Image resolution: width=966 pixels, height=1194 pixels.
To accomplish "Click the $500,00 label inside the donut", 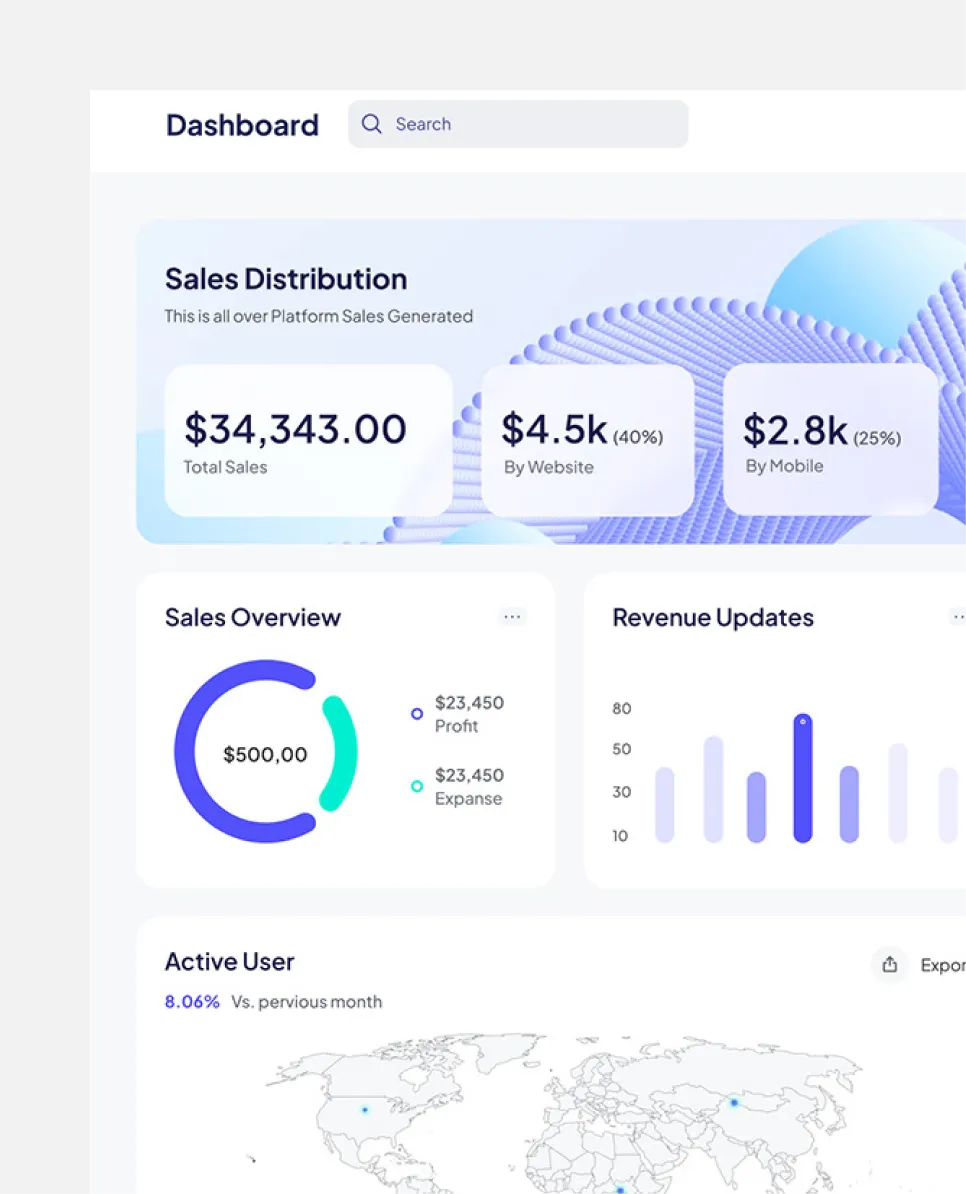I will (264, 755).
